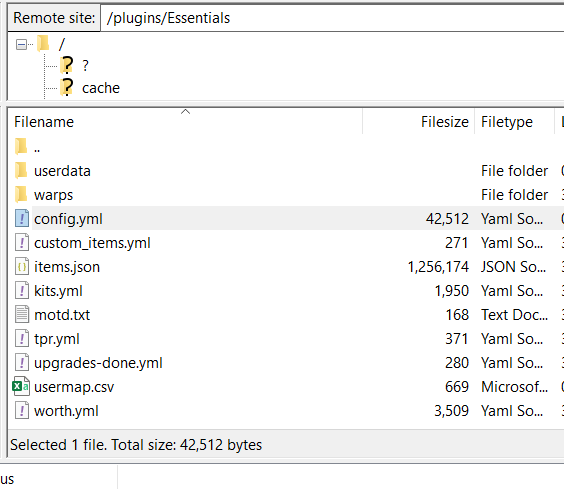Select the userdata folder icon
564x489 pixels.
(21, 170)
